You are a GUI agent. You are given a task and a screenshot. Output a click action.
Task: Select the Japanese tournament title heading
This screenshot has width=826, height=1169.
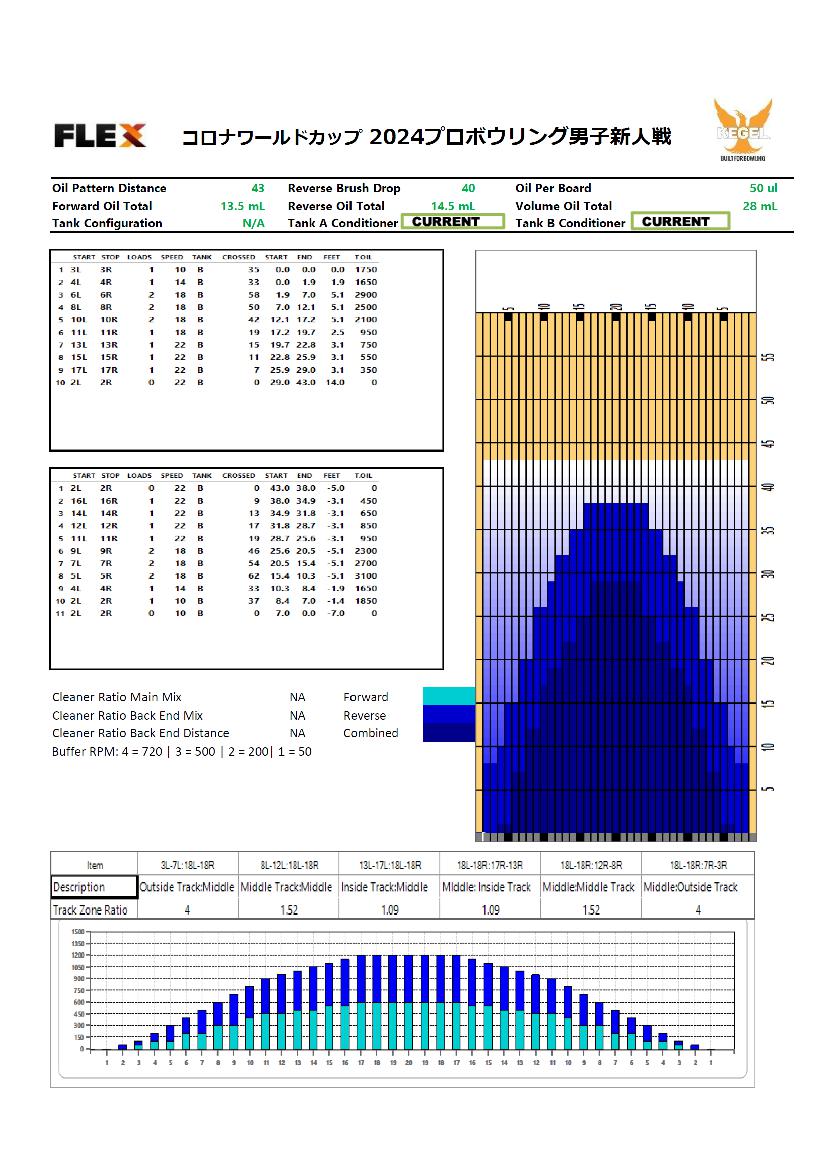[426, 136]
